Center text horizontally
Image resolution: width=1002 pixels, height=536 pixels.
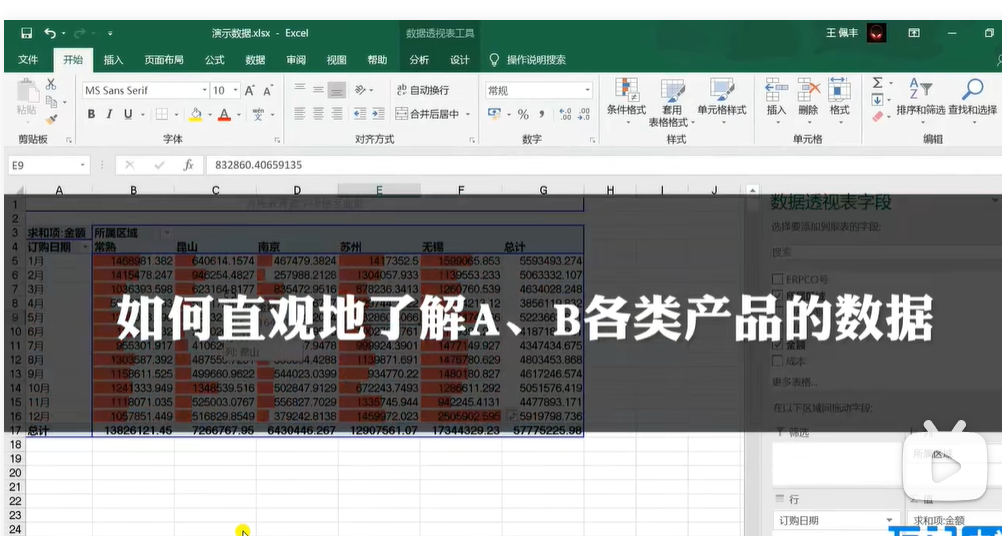(318, 114)
